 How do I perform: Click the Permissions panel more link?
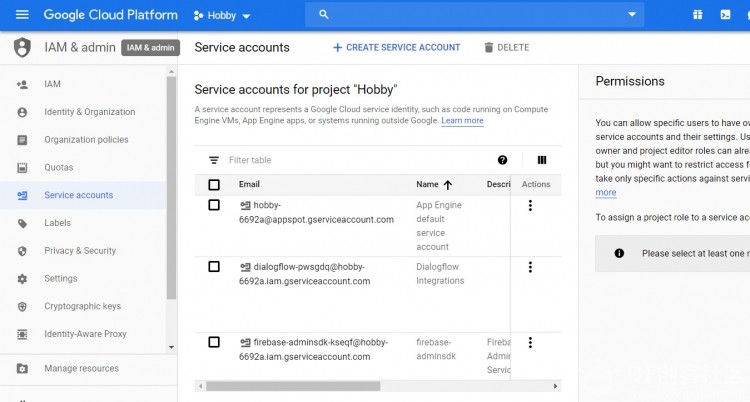tap(606, 193)
